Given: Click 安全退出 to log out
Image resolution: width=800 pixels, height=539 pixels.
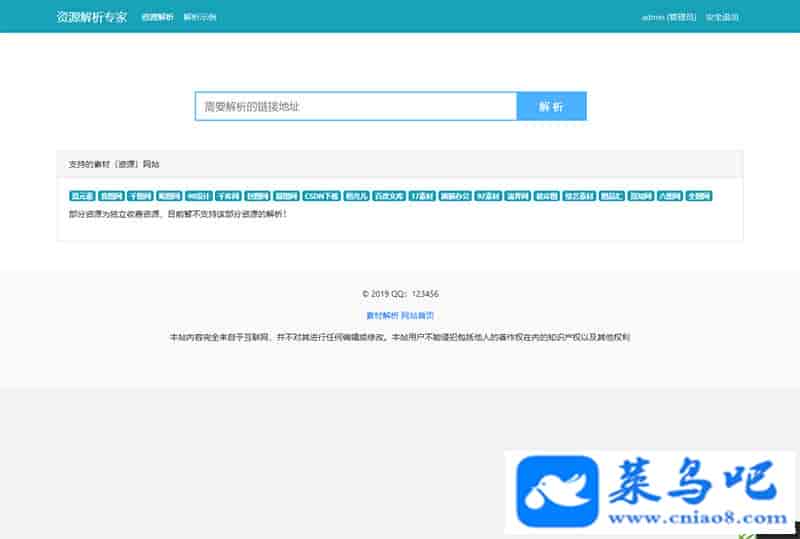Looking at the screenshot, I should pos(722,17).
